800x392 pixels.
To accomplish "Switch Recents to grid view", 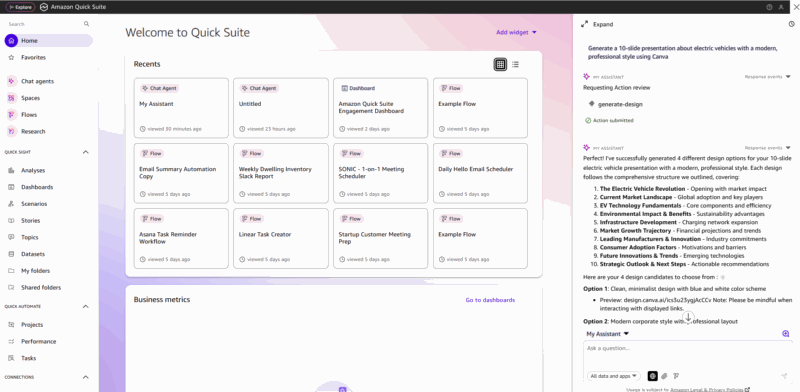I will pos(501,64).
